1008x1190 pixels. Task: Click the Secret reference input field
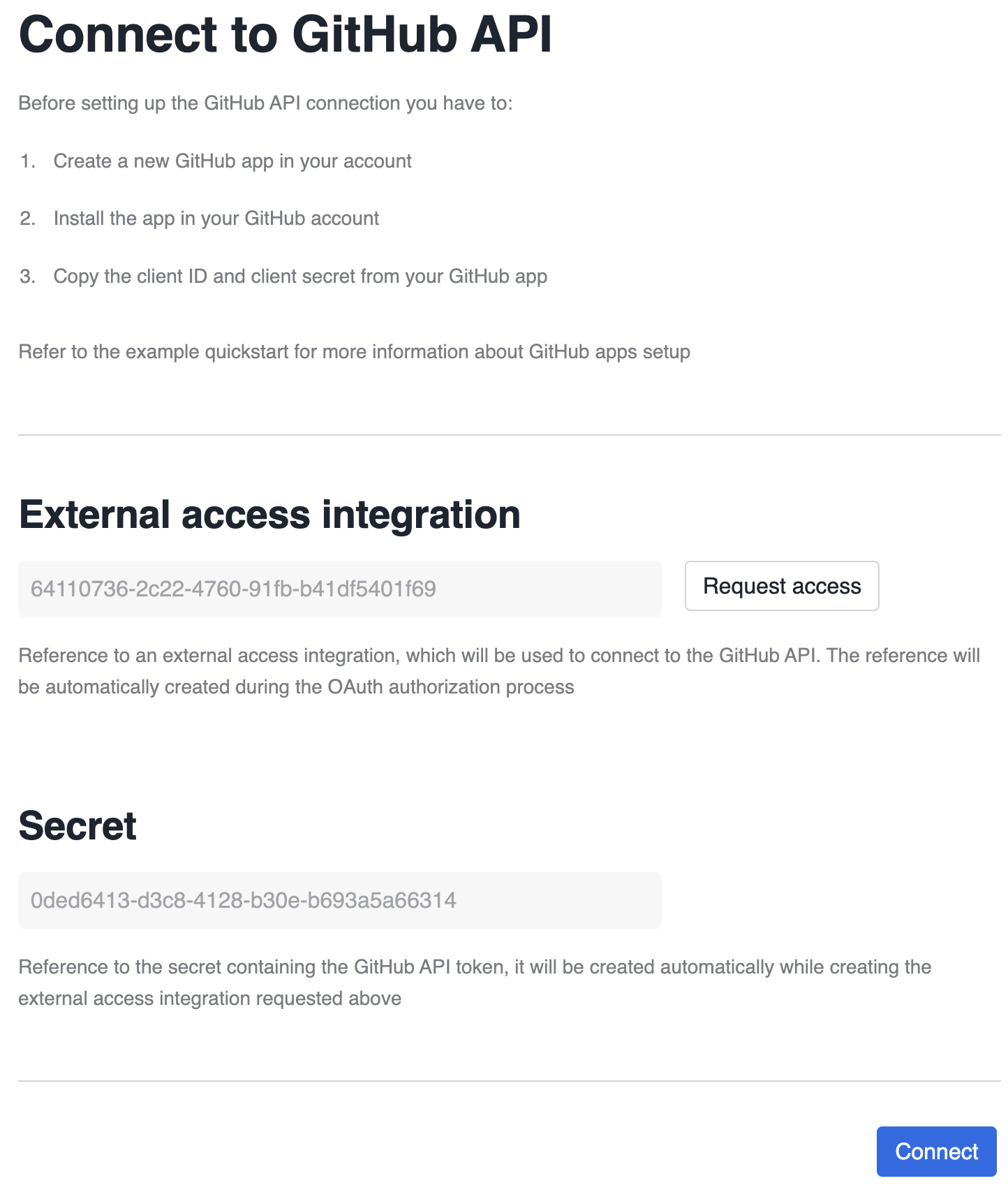pos(339,900)
